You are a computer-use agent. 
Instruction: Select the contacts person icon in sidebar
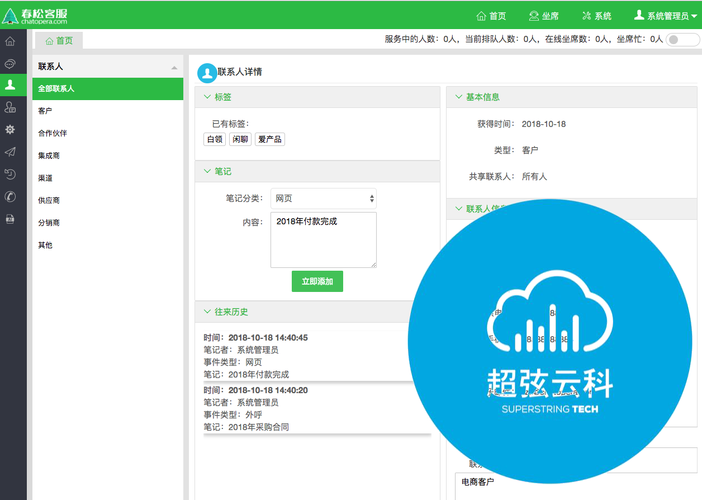pyautogui.click(x=10, y=84)
